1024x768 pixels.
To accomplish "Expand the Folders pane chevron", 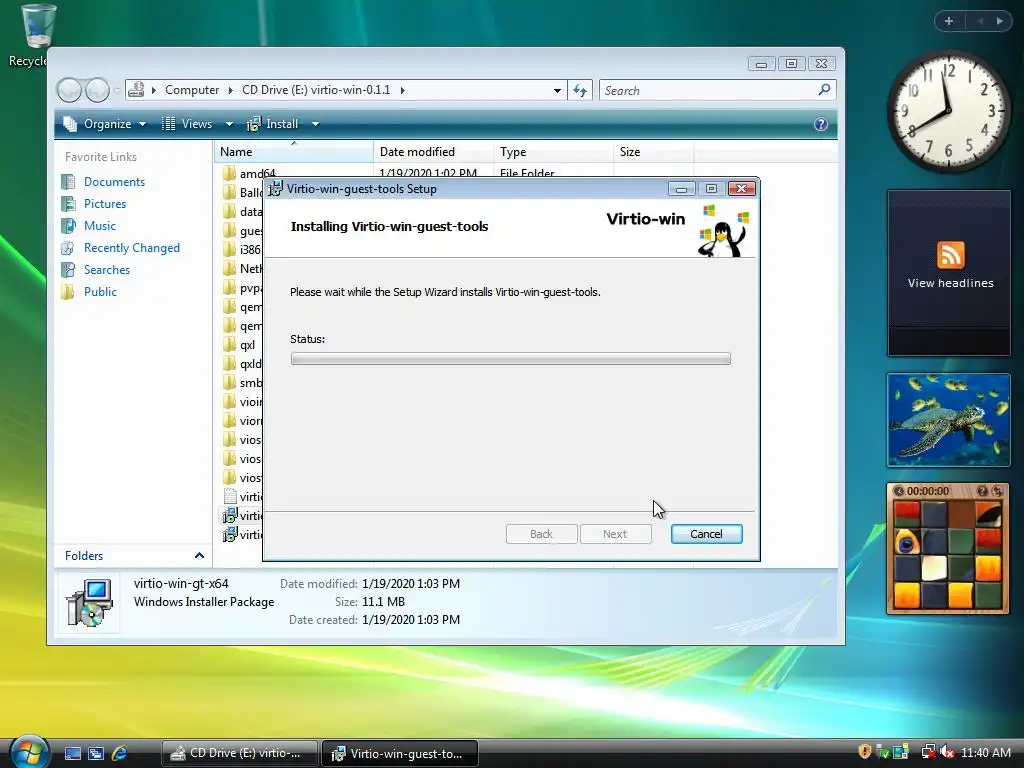I will [x=199, y=556].
